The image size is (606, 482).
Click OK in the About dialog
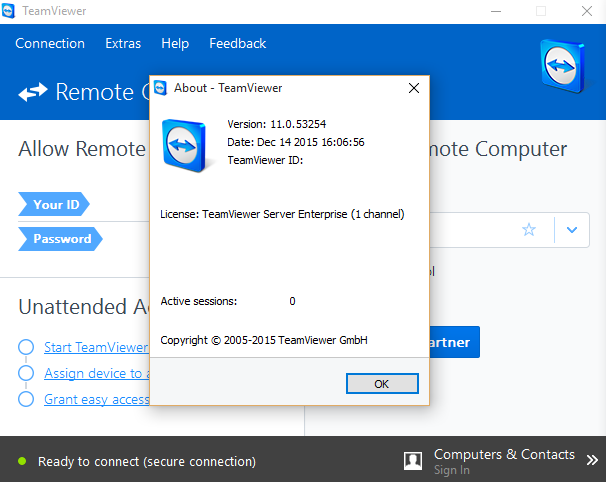(382, 383)
